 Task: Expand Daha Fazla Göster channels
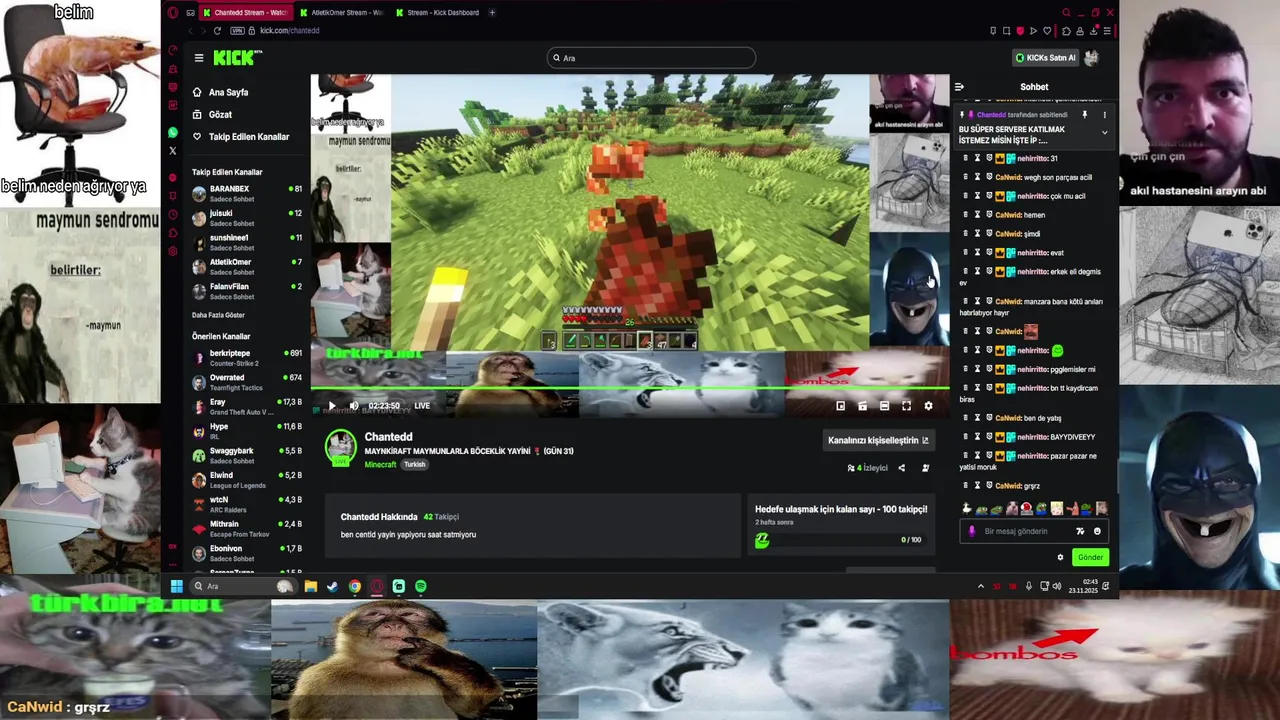pos(218,315)
